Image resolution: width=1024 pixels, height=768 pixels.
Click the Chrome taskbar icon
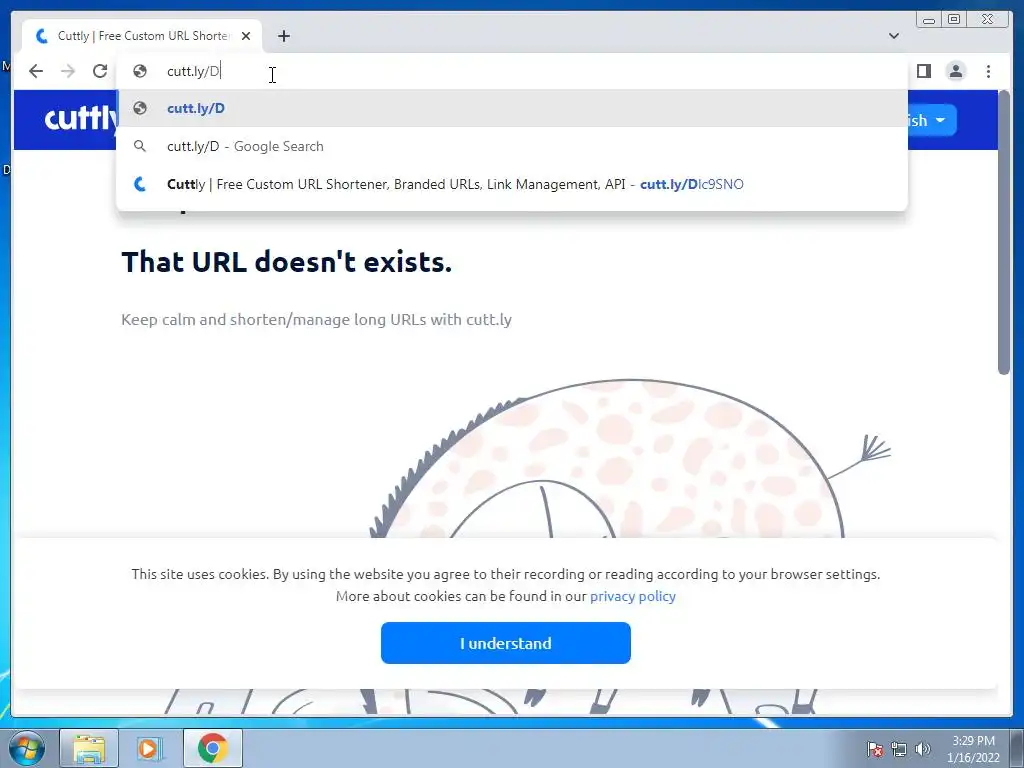[x=212, y=748]
